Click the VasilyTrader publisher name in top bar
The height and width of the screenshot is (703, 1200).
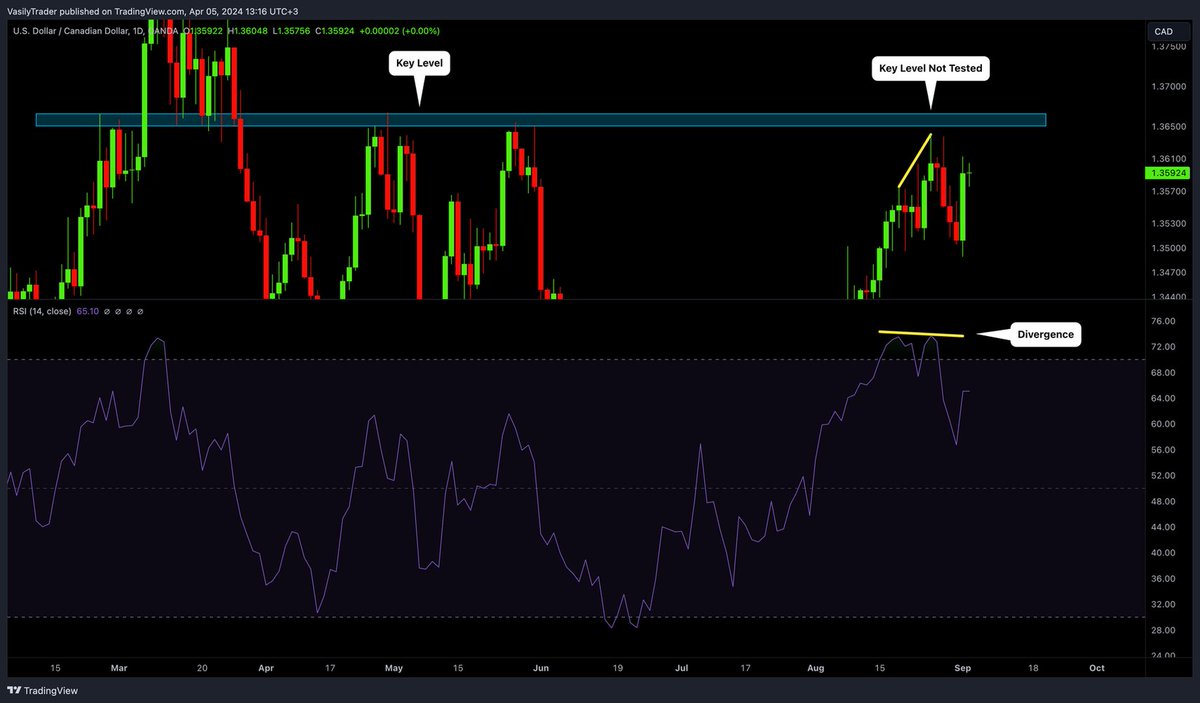[34, 13]
